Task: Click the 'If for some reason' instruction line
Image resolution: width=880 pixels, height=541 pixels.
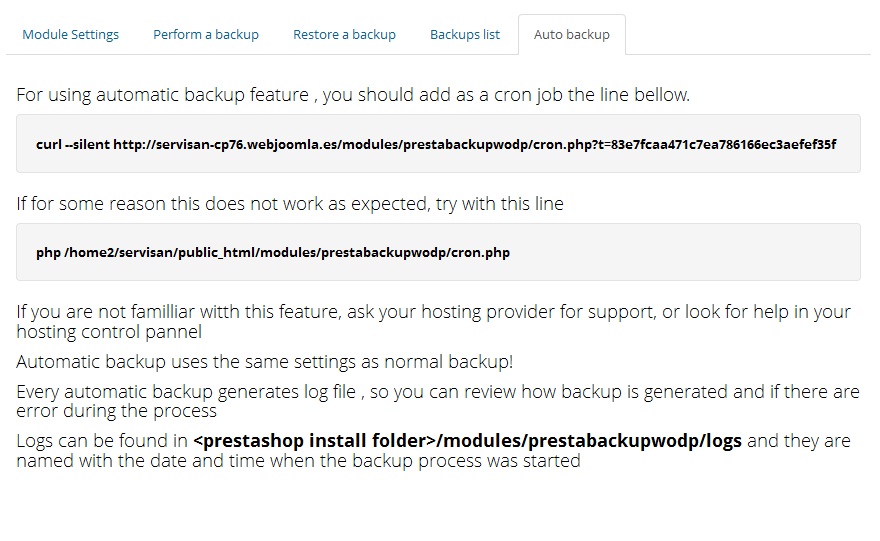Action: 290,204
